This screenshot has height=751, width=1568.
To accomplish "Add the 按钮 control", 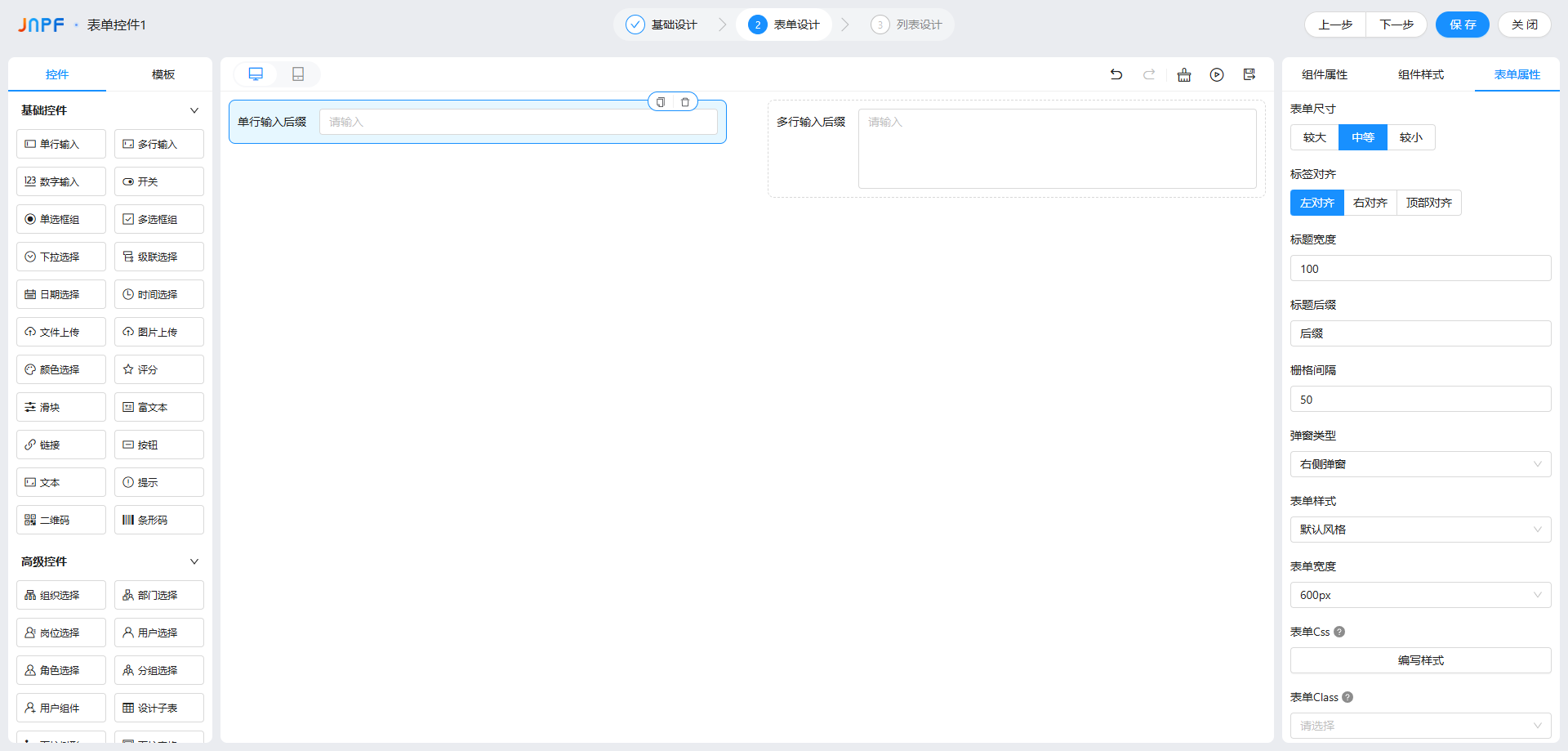I will tap(159, 445).
